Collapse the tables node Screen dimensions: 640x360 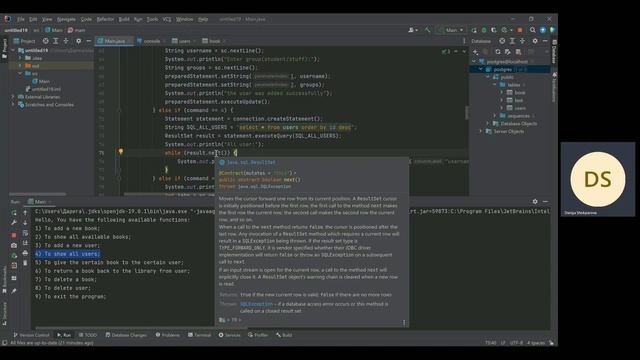[x=495, y=85]
